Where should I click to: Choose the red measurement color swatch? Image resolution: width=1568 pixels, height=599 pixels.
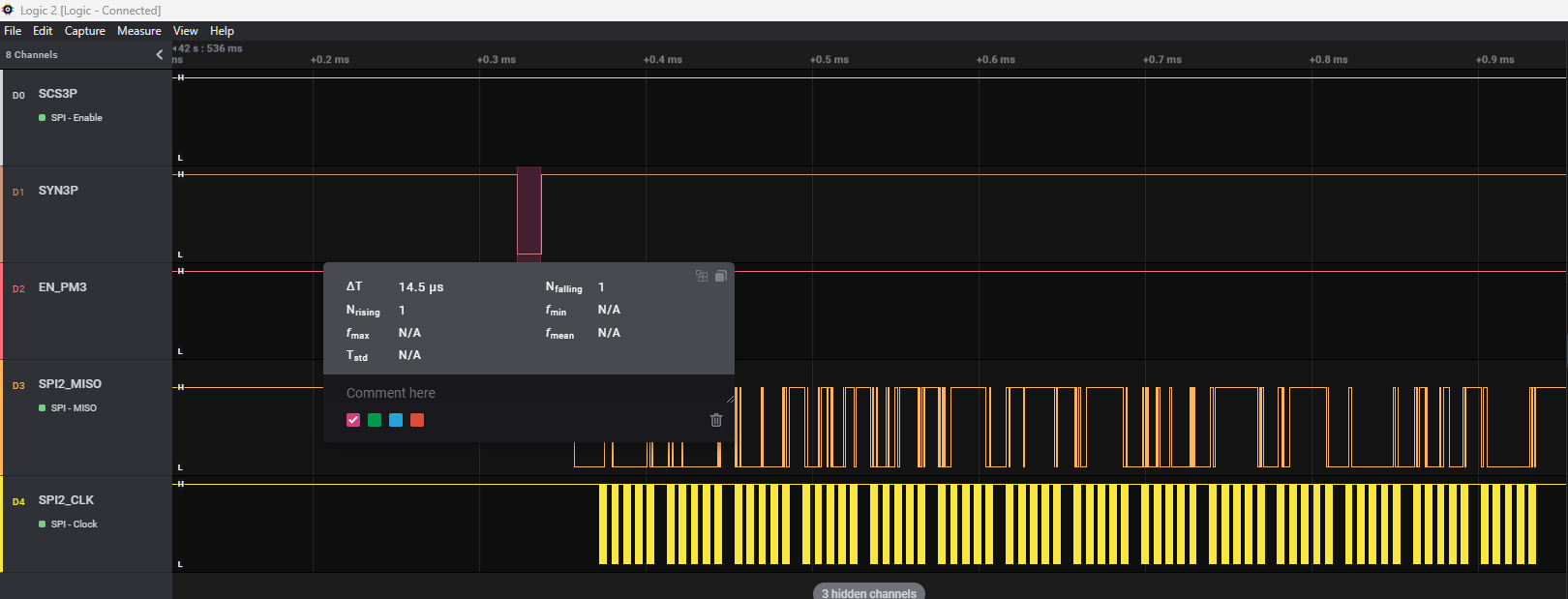(x=417, y=420)
